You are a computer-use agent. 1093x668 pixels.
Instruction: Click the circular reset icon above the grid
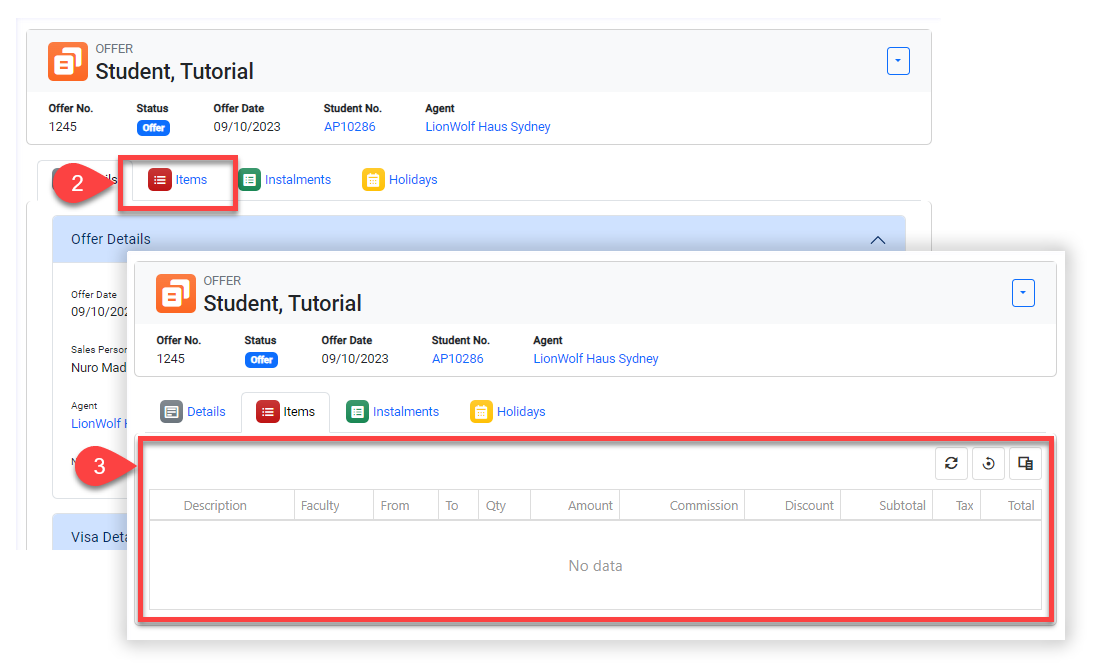988,463
